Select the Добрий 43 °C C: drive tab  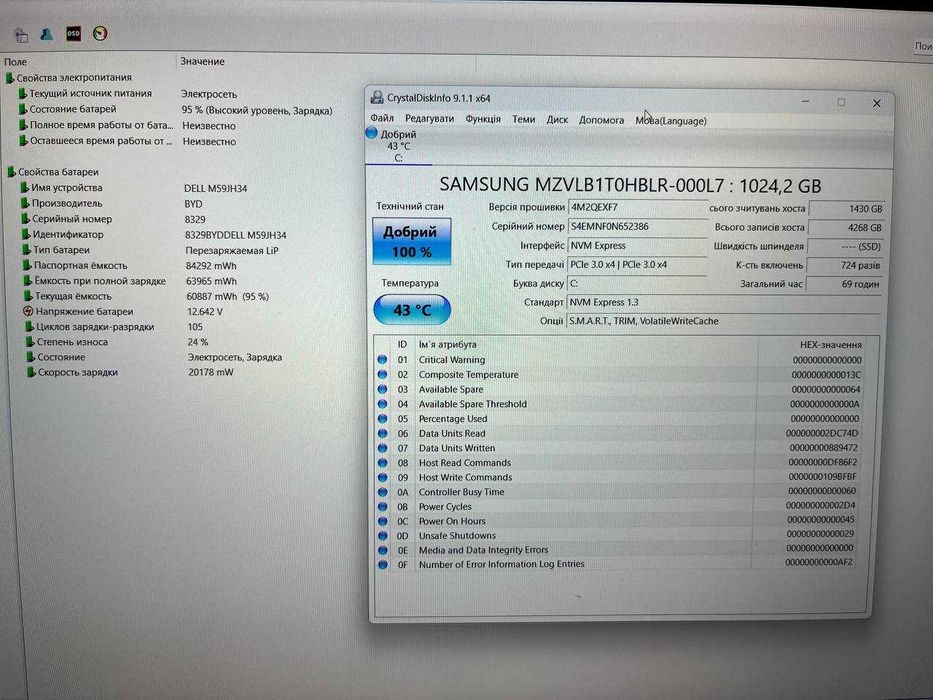click(x=399, y=146)
